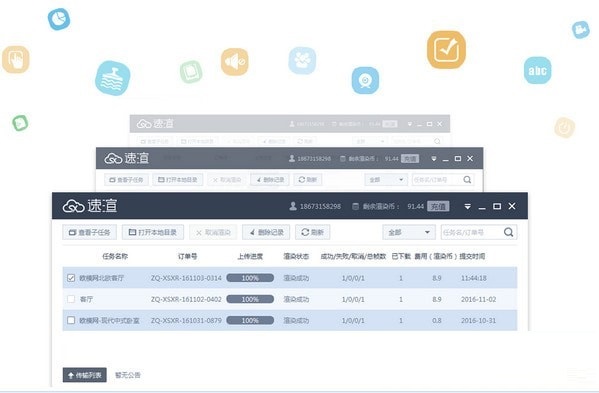Click the 剩余渲染币 coin icon in front window
Screen dimensions: 599x393
[355, 206]
